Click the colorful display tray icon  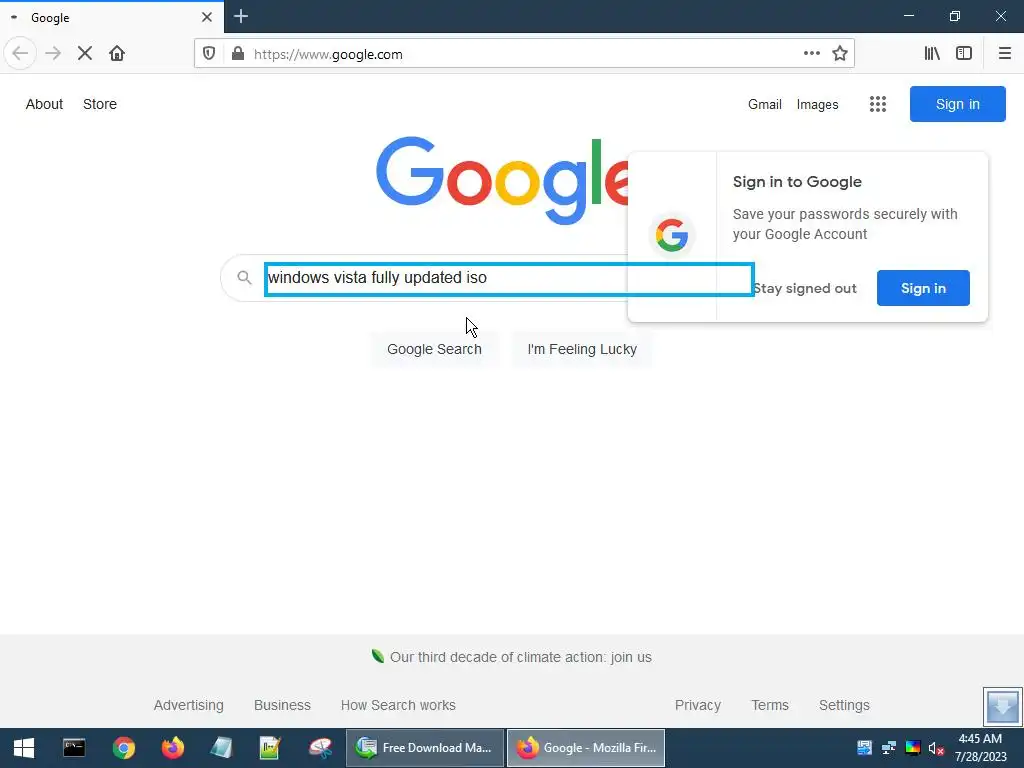(912, 748)
